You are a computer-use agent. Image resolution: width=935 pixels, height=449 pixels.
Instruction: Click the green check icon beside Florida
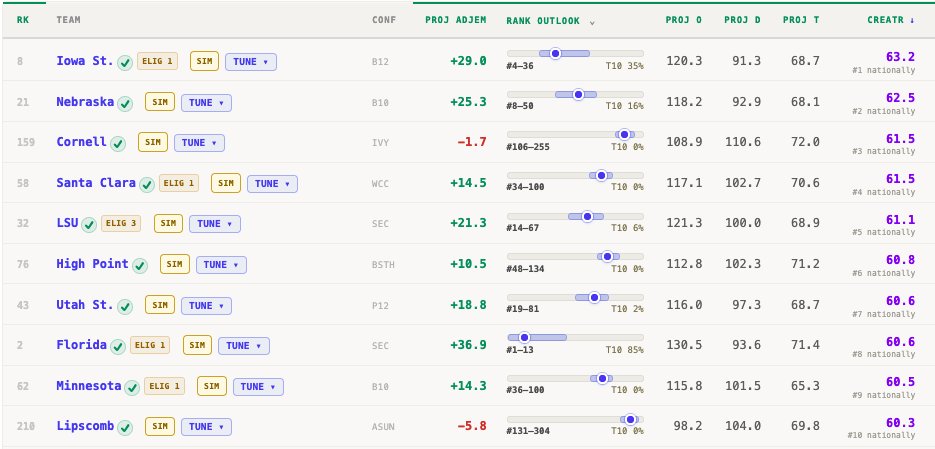(x=118, y=346)
